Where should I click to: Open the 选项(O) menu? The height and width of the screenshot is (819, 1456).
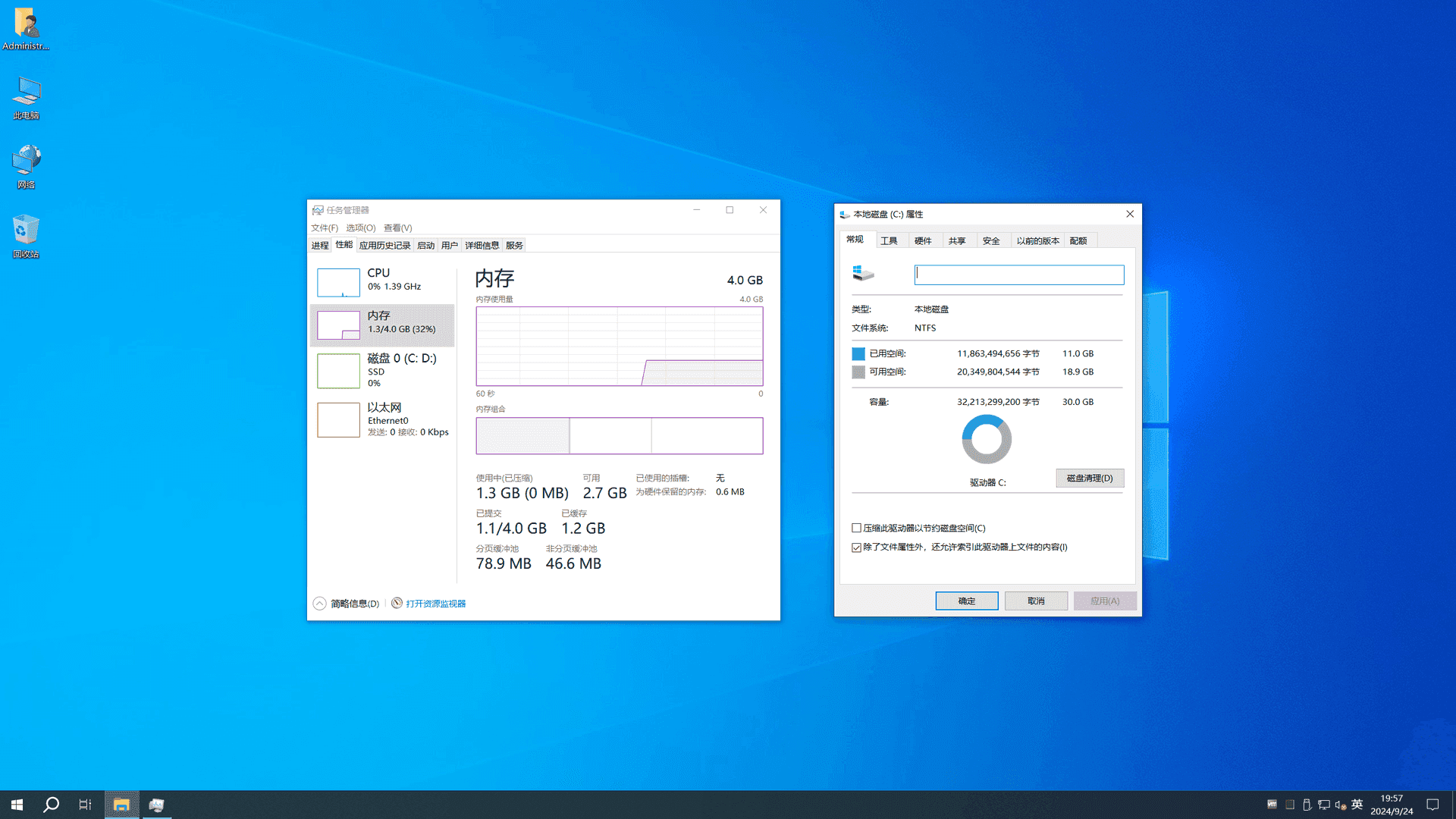(360, 227)
